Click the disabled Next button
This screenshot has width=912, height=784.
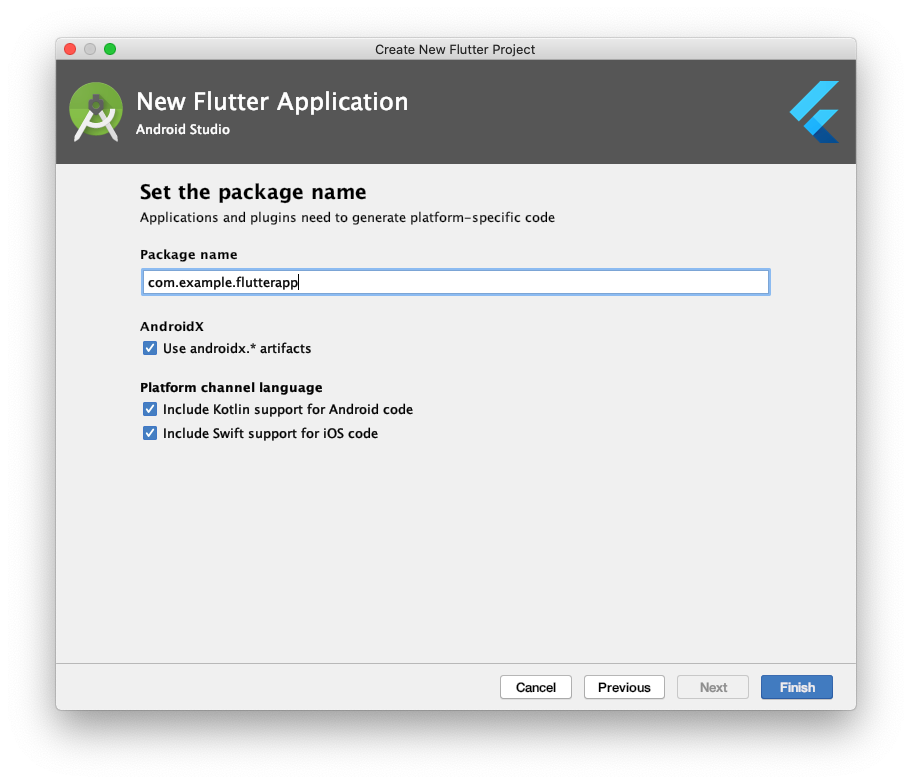[x=713, y=687]
